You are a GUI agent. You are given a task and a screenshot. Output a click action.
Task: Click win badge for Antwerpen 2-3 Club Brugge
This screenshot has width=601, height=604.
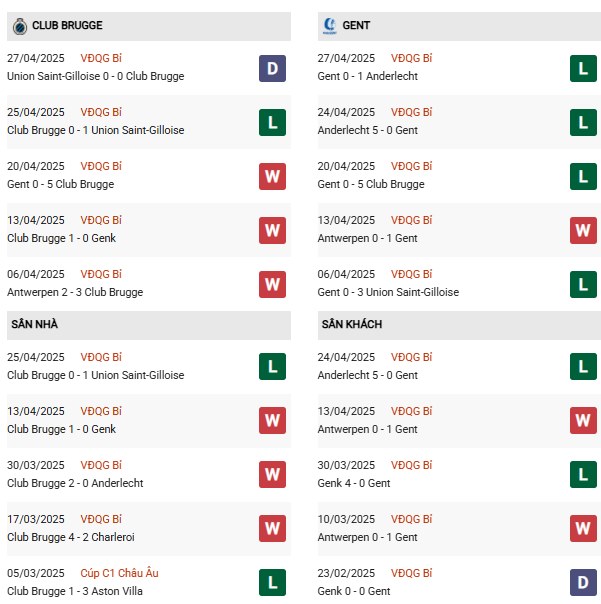pyautogui.click(x=272, y=284)
